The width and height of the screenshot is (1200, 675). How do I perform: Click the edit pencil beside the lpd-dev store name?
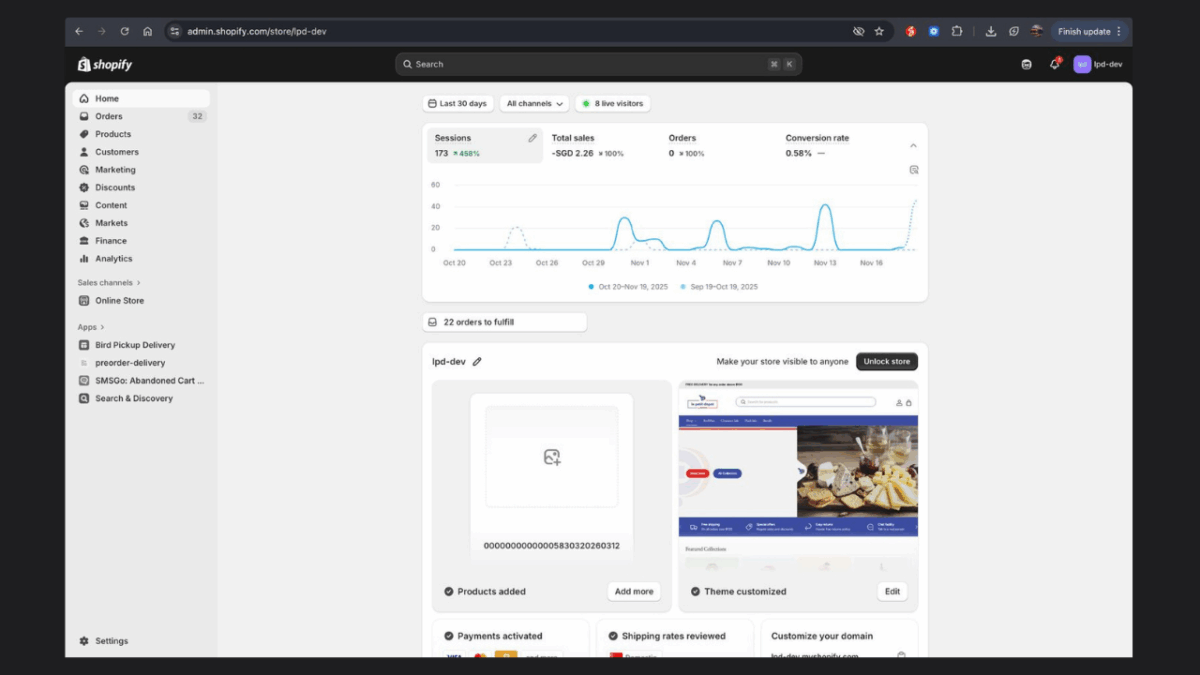(477, 362)
